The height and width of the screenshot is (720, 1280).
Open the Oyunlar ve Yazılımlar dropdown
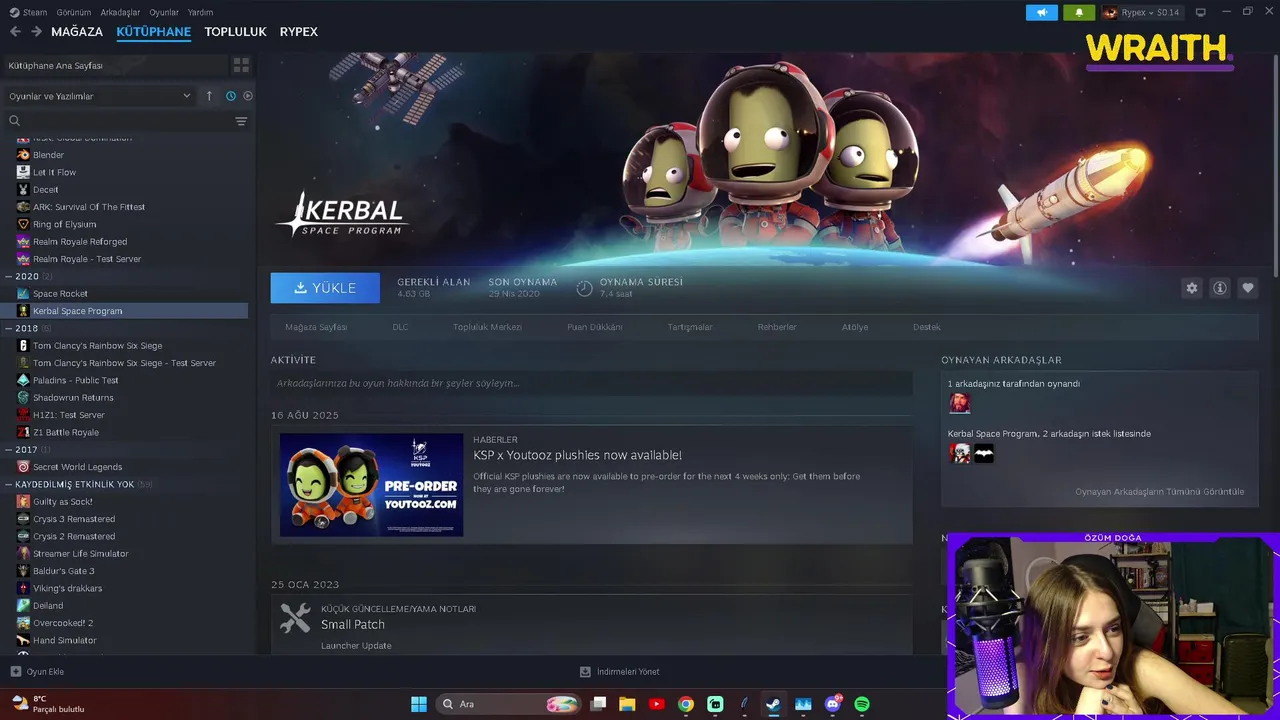click(99, 96)
